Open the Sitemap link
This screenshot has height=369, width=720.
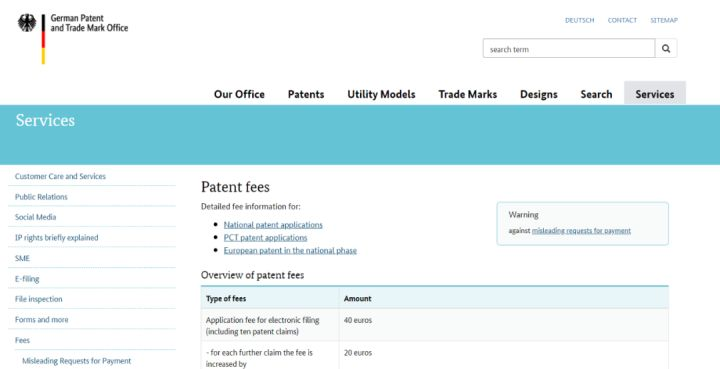(664, 20)
